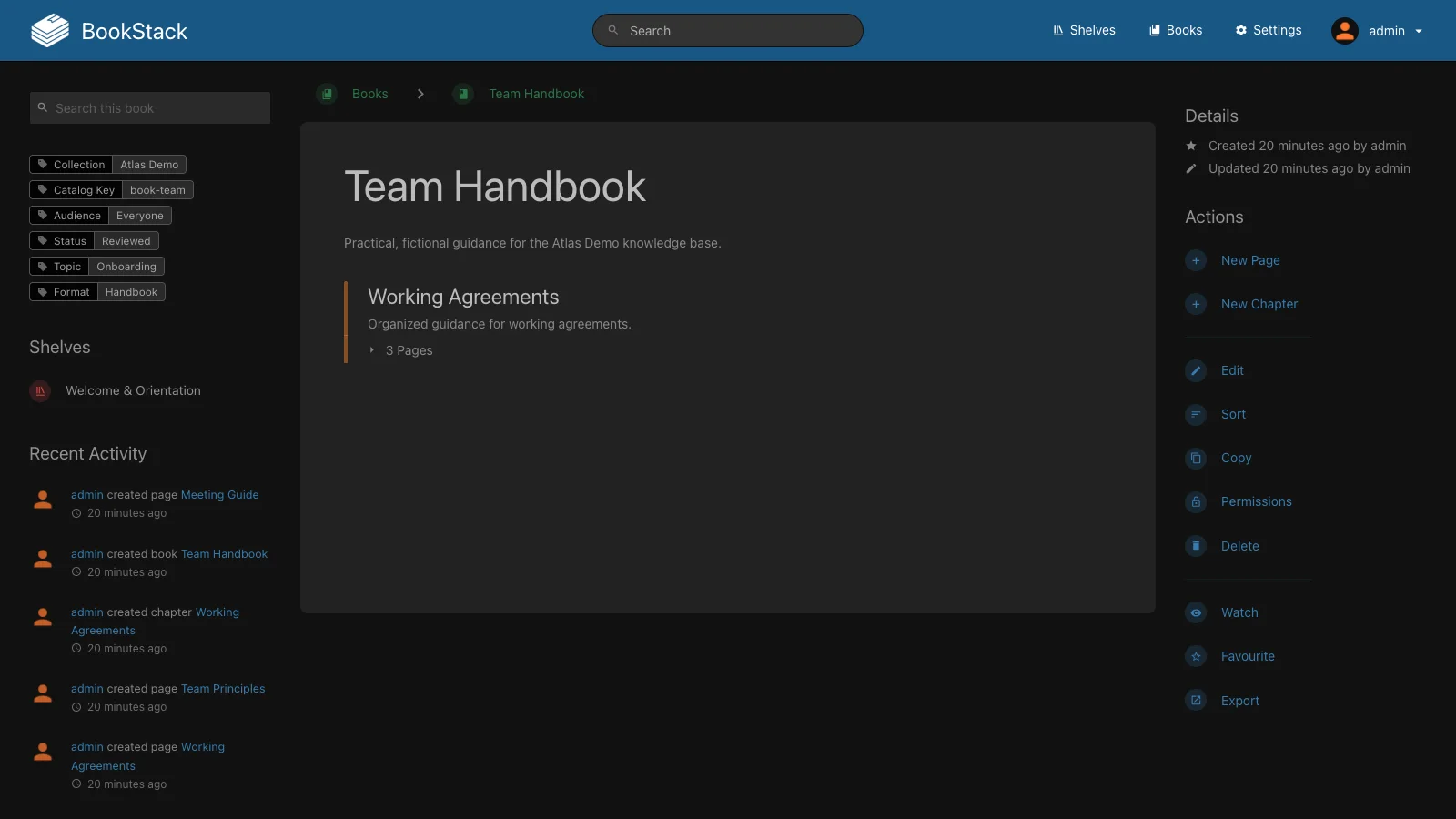
Task: Click the Books breadcrumb text
Action: [x=369, y=94]
